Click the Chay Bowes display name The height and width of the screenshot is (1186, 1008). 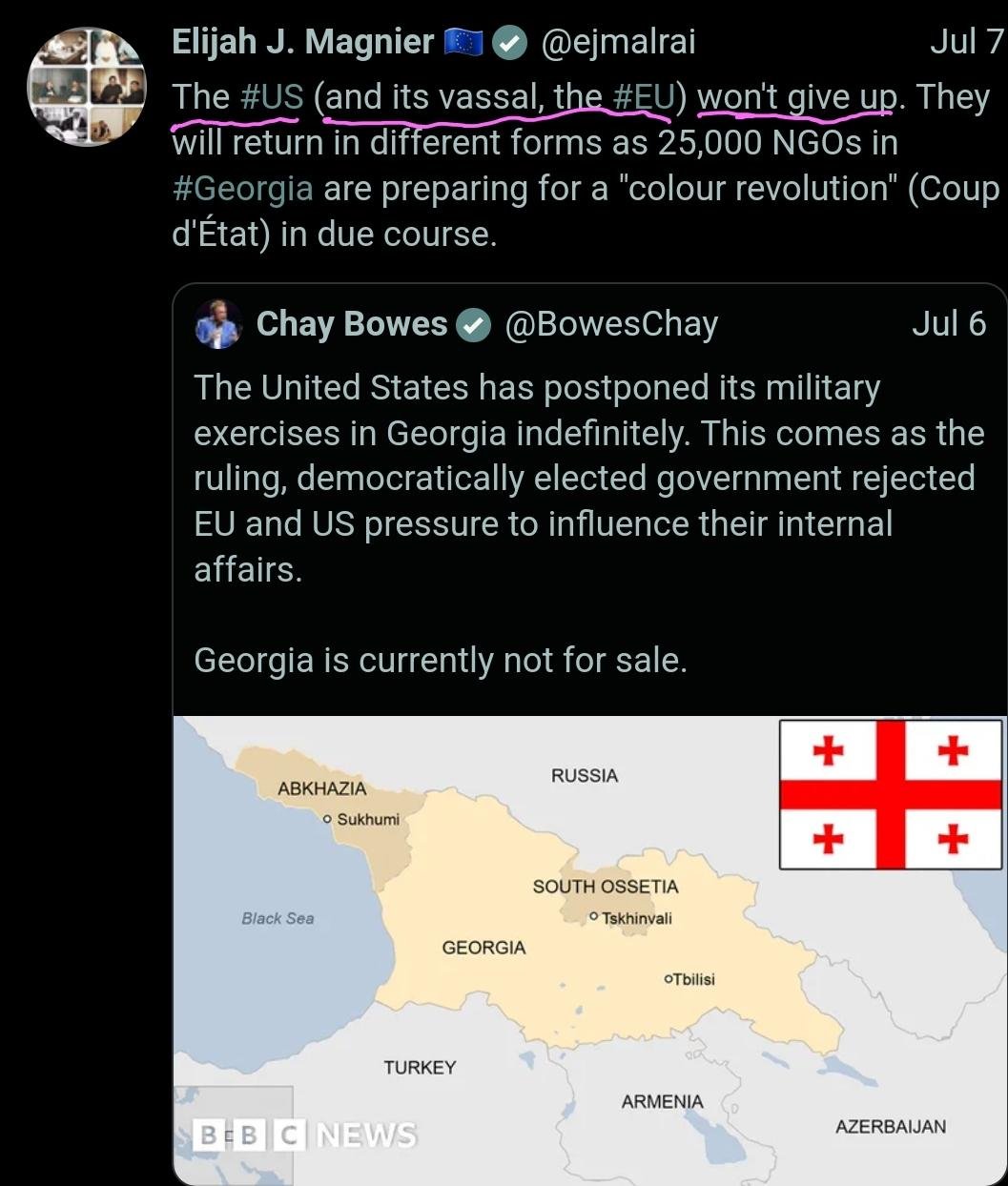pyautogui.click(x=351, y=324)
